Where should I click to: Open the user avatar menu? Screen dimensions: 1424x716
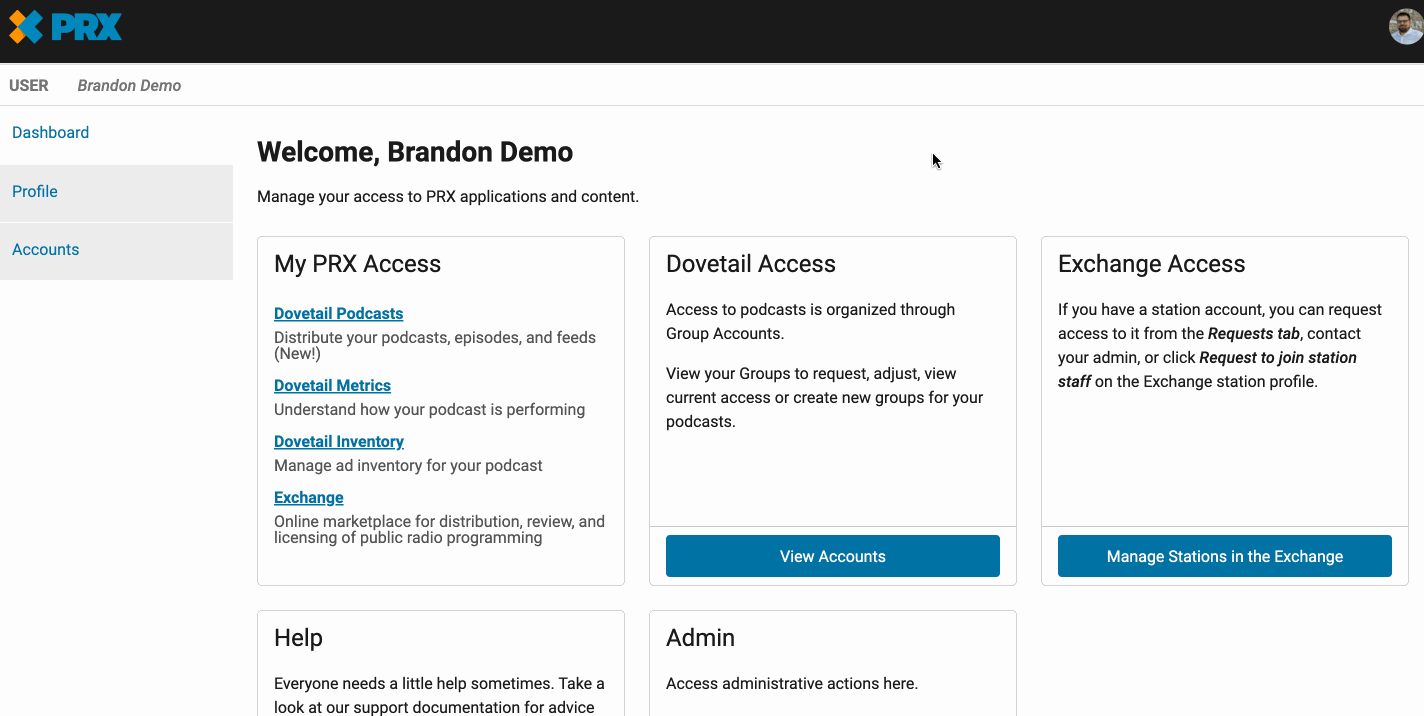tap(1406, 27)
